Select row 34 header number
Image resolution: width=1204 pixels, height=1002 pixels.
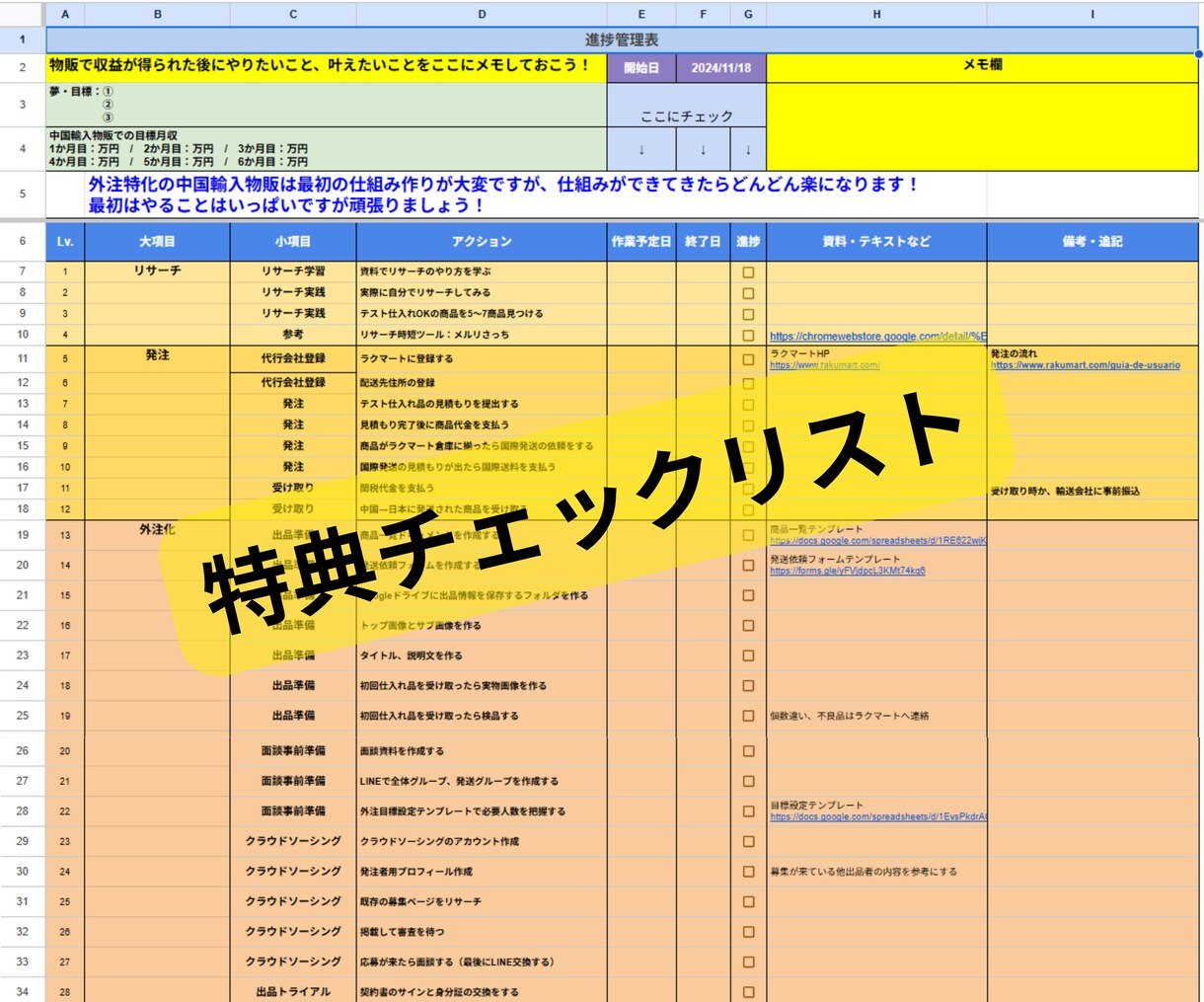(23, 991)
